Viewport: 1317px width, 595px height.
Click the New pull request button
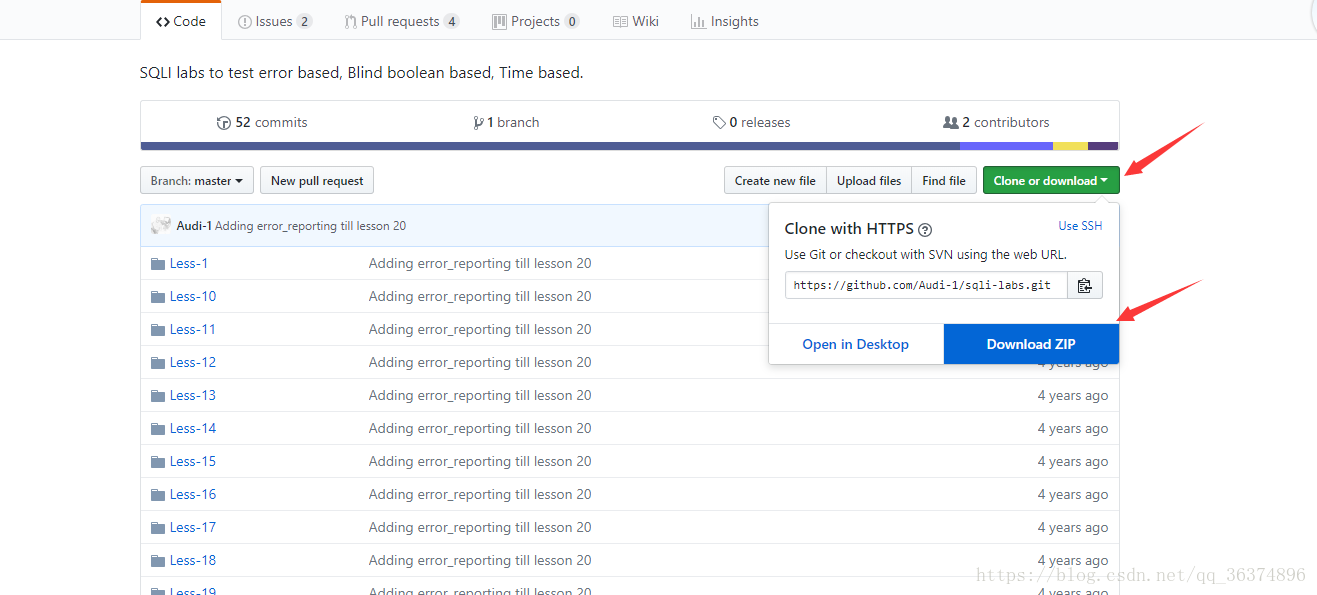(317, 181)
